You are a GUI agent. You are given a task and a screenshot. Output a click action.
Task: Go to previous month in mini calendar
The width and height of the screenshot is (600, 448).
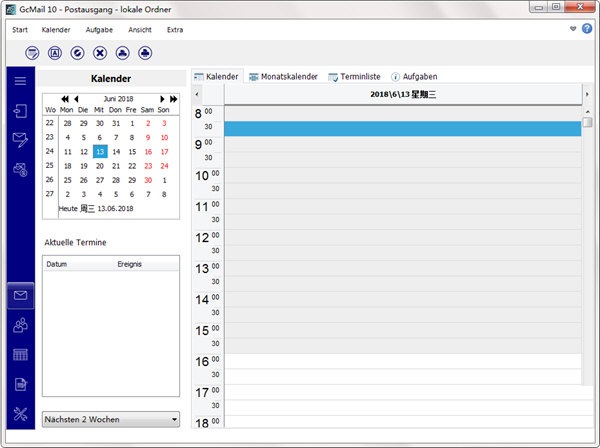click(76, 99)
